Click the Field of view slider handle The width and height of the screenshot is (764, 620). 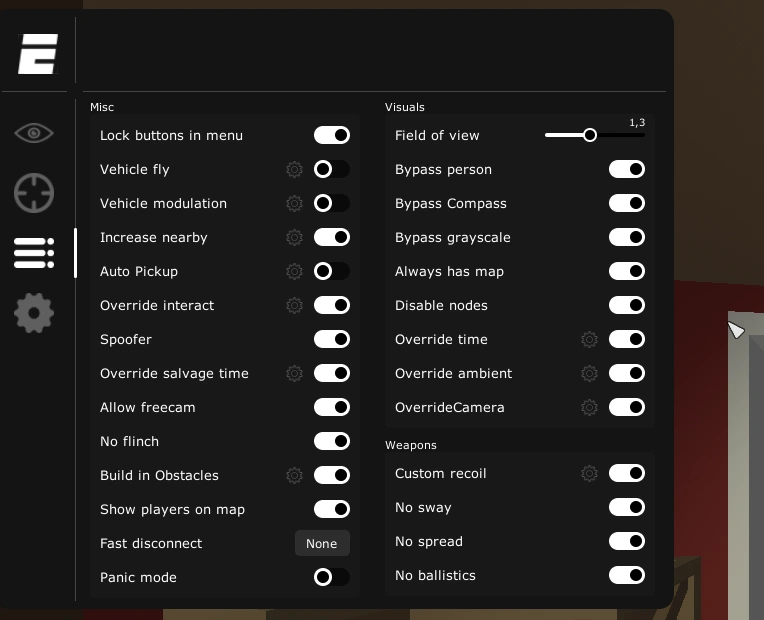coord(590,135)
